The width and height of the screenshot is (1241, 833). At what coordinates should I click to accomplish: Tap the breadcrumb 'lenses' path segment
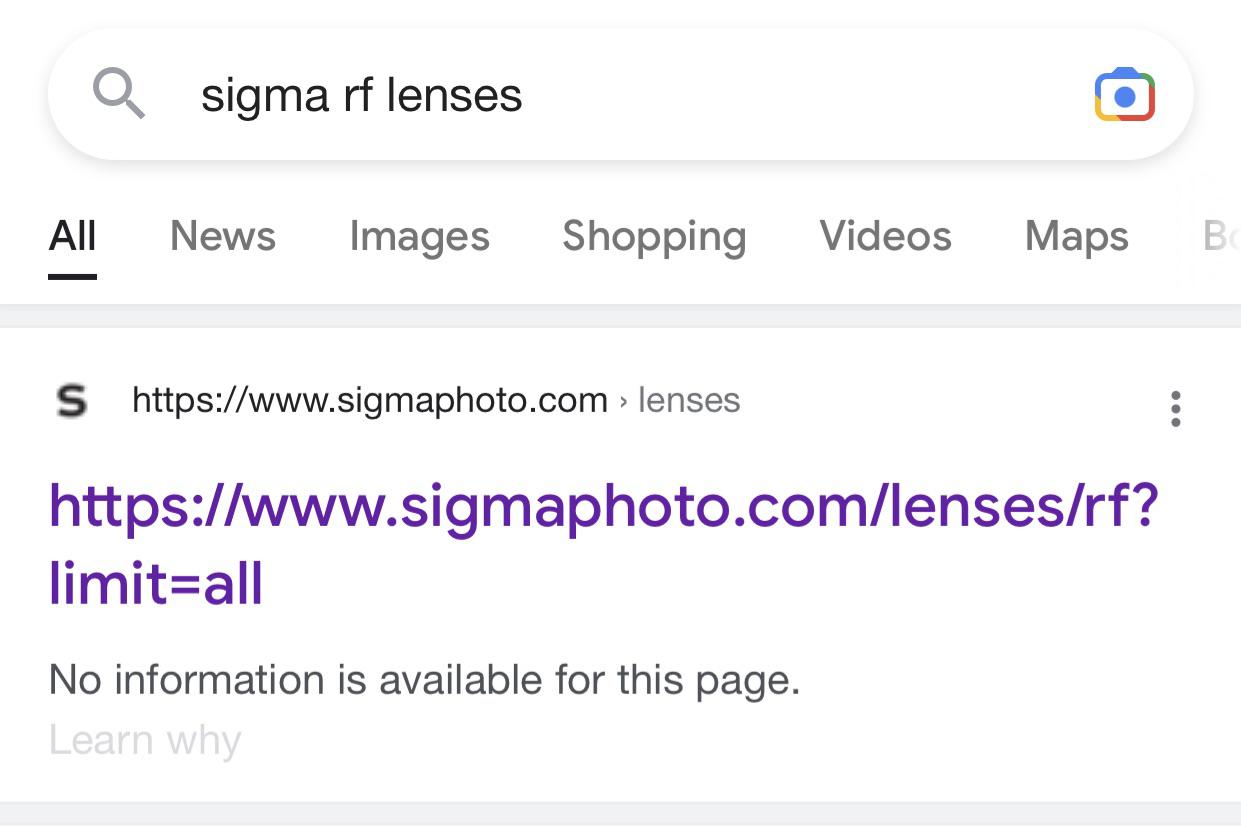click(x=689, y=399)
